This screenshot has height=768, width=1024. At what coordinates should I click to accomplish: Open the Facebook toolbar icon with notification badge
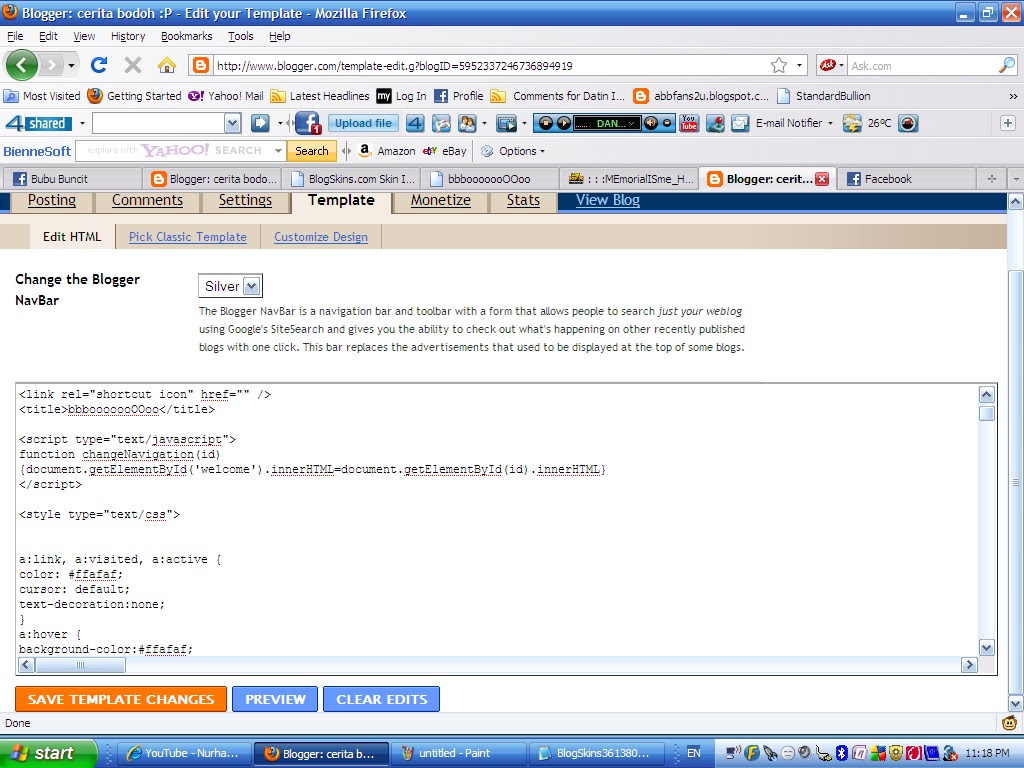coord(308,123)
